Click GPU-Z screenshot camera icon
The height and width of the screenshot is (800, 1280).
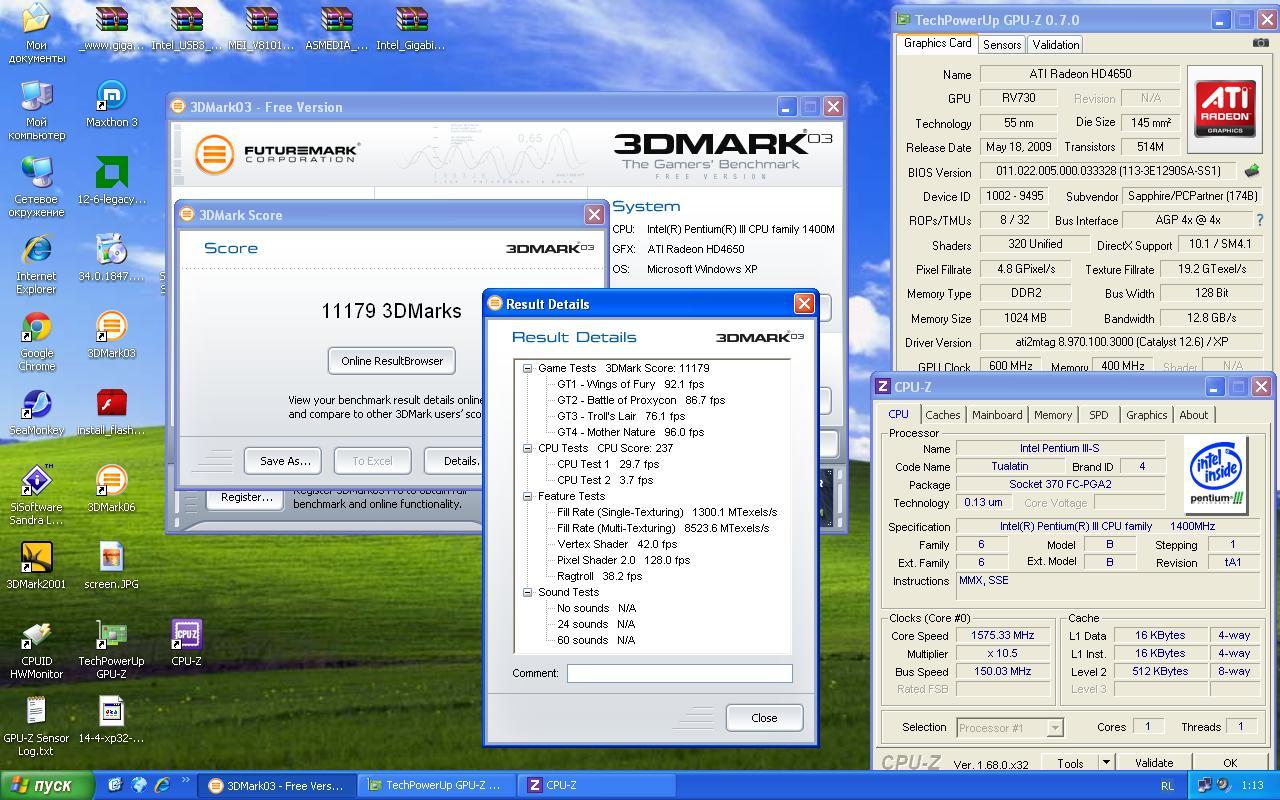tap(1260, 43)
